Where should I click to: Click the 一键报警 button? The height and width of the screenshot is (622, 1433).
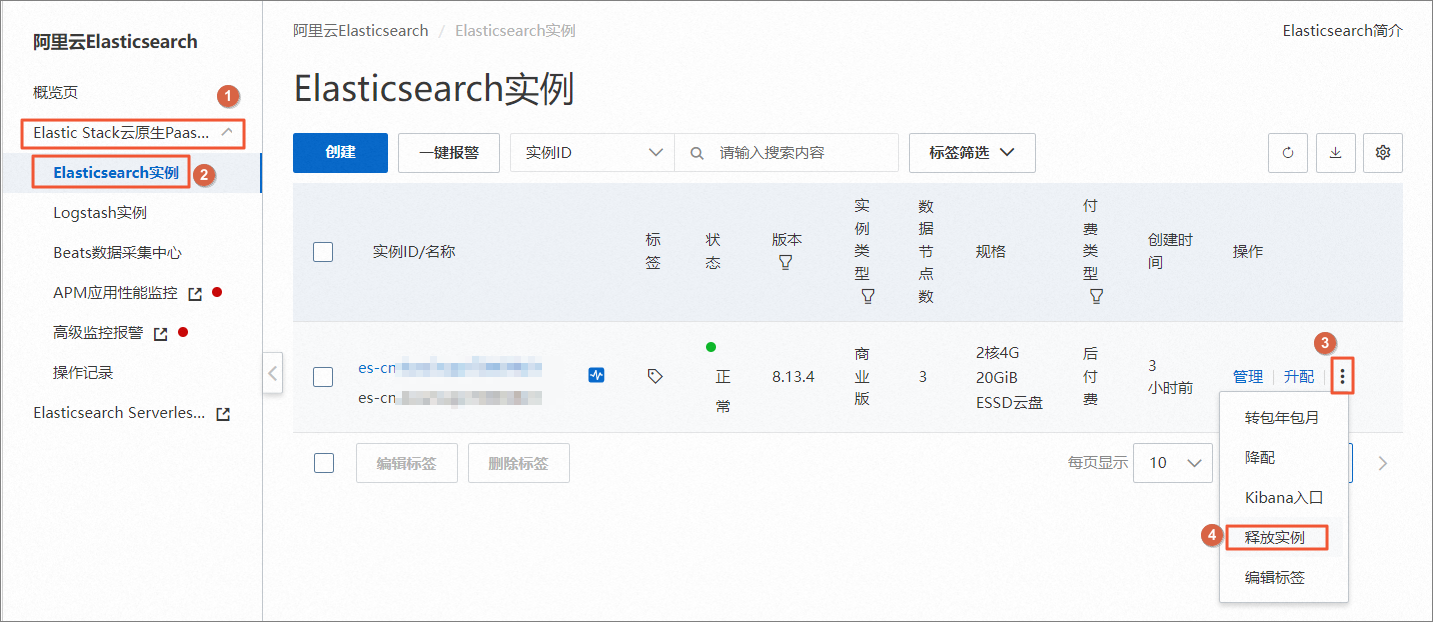coord(449,153)
